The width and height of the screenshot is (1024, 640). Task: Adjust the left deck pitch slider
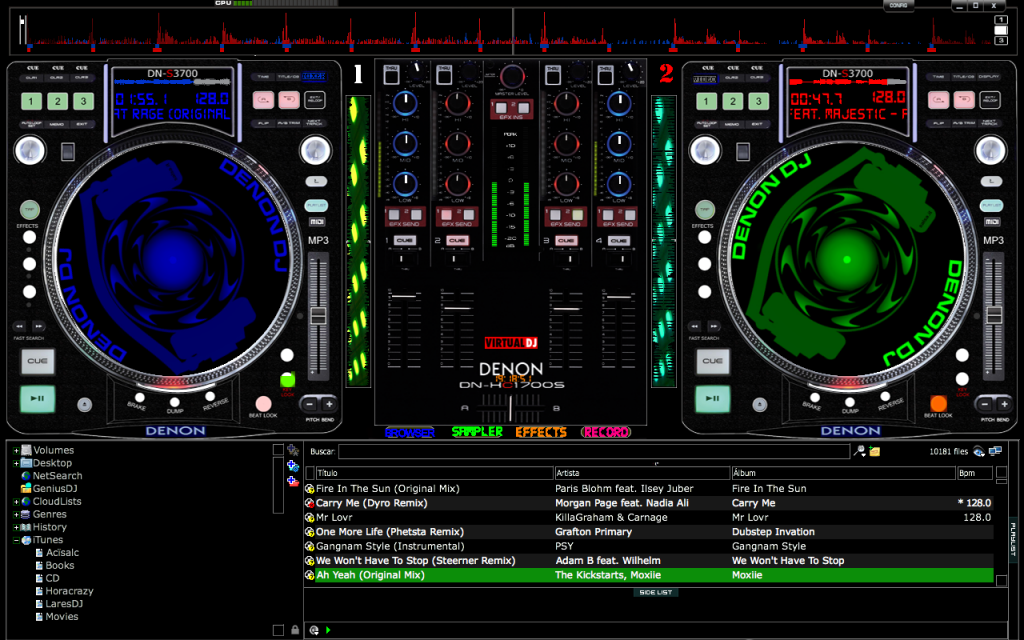(318, 316)
